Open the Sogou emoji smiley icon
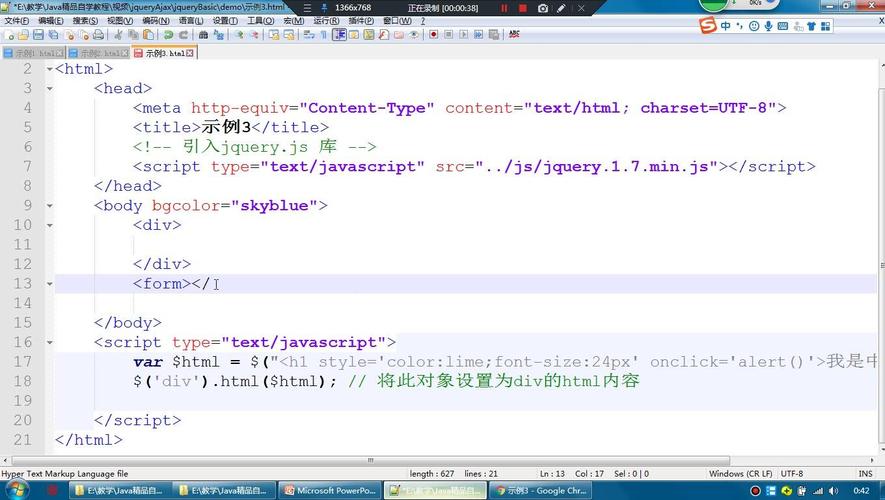Image resolution: width=885 pixels, height=500 pixels. pyautogui.click(x=754, y=26)
